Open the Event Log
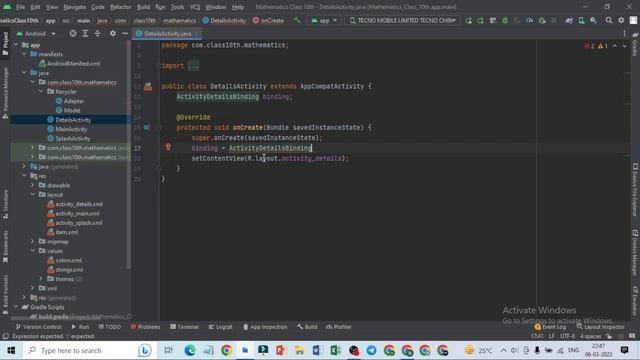This screenshot has height=360, width=640. [x=550, y=327]
